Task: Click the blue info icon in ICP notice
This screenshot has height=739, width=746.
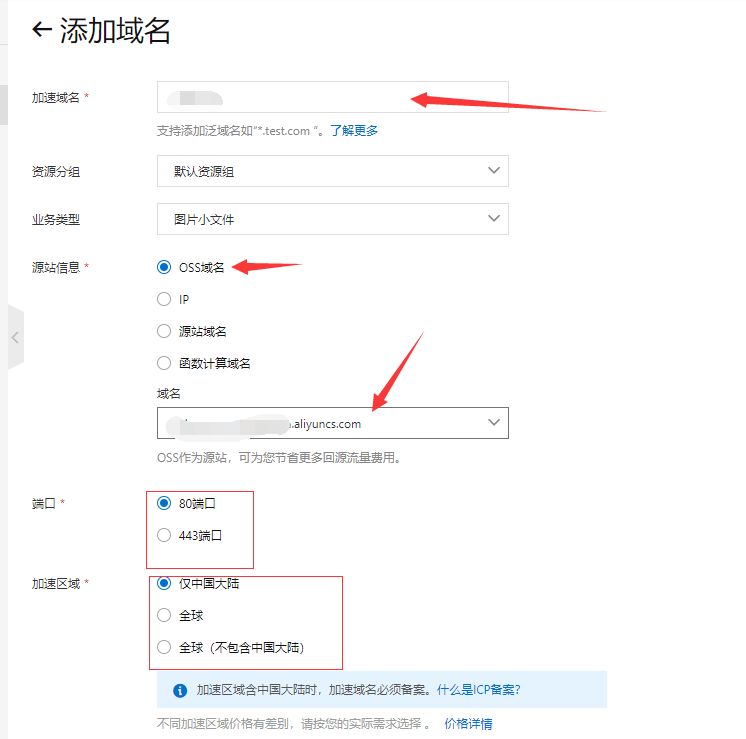Action: 180,690
